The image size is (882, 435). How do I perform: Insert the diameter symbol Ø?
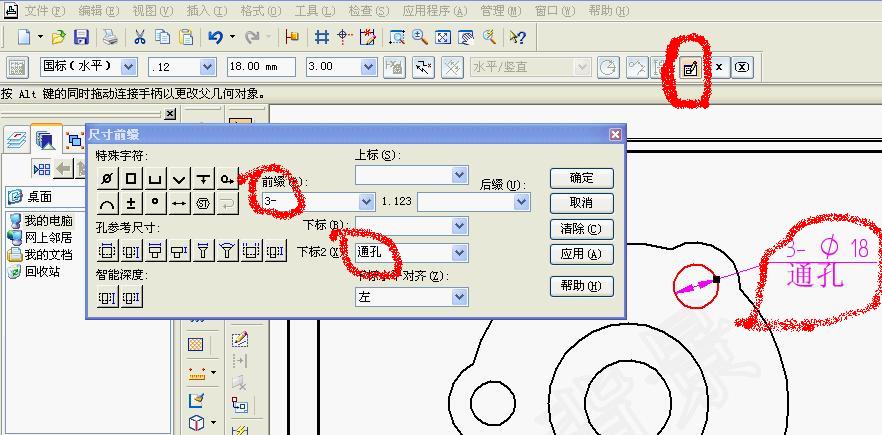pyautogui.click(x=107, y=179)
